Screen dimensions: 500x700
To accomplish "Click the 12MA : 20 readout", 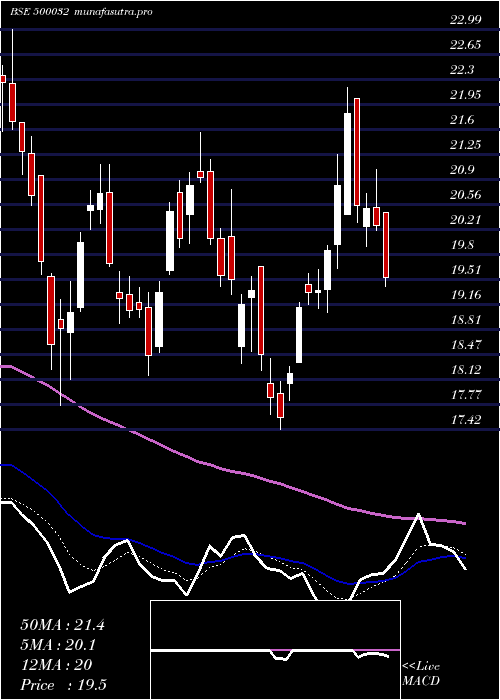I will pos(56,665).
